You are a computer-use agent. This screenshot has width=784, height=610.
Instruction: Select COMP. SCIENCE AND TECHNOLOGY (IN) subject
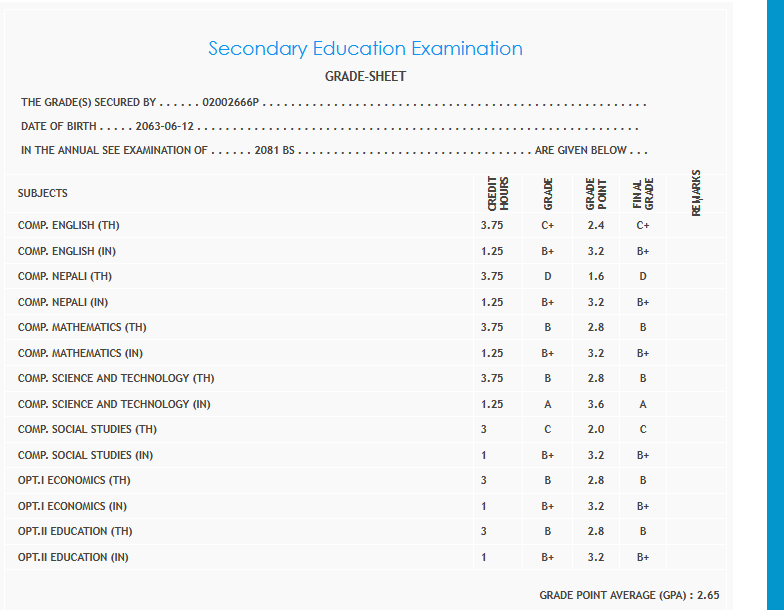tap(114, 404)
